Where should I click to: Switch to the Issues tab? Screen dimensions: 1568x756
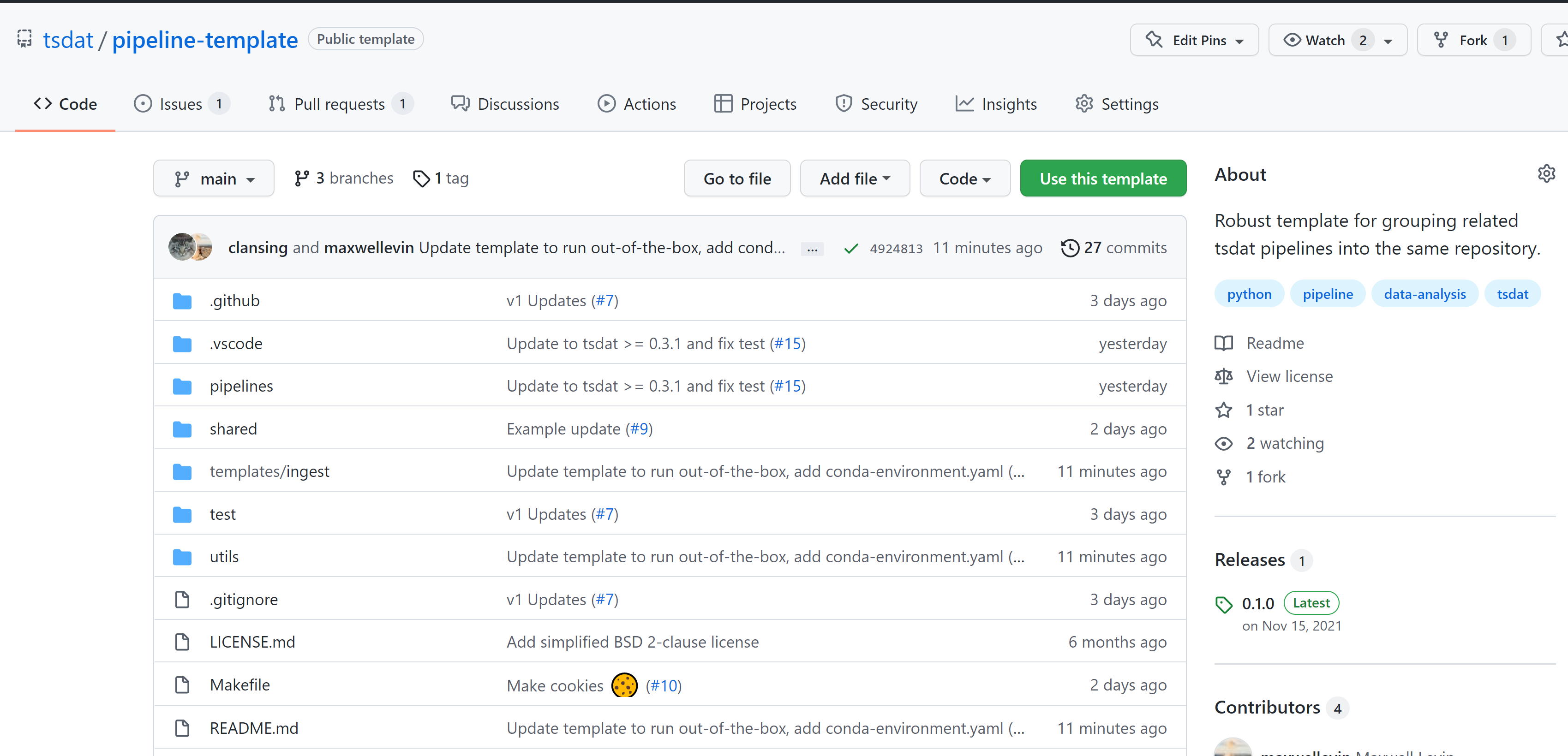181,104
